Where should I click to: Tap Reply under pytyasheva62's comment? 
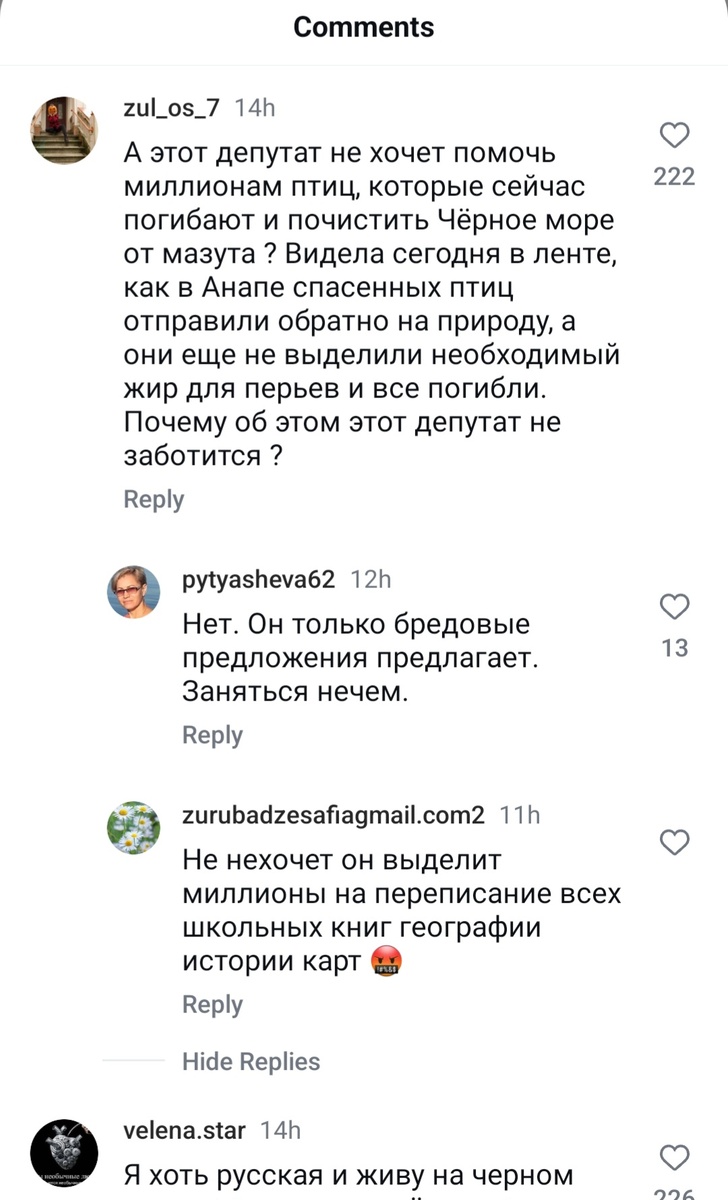click(x=212, y=734)
